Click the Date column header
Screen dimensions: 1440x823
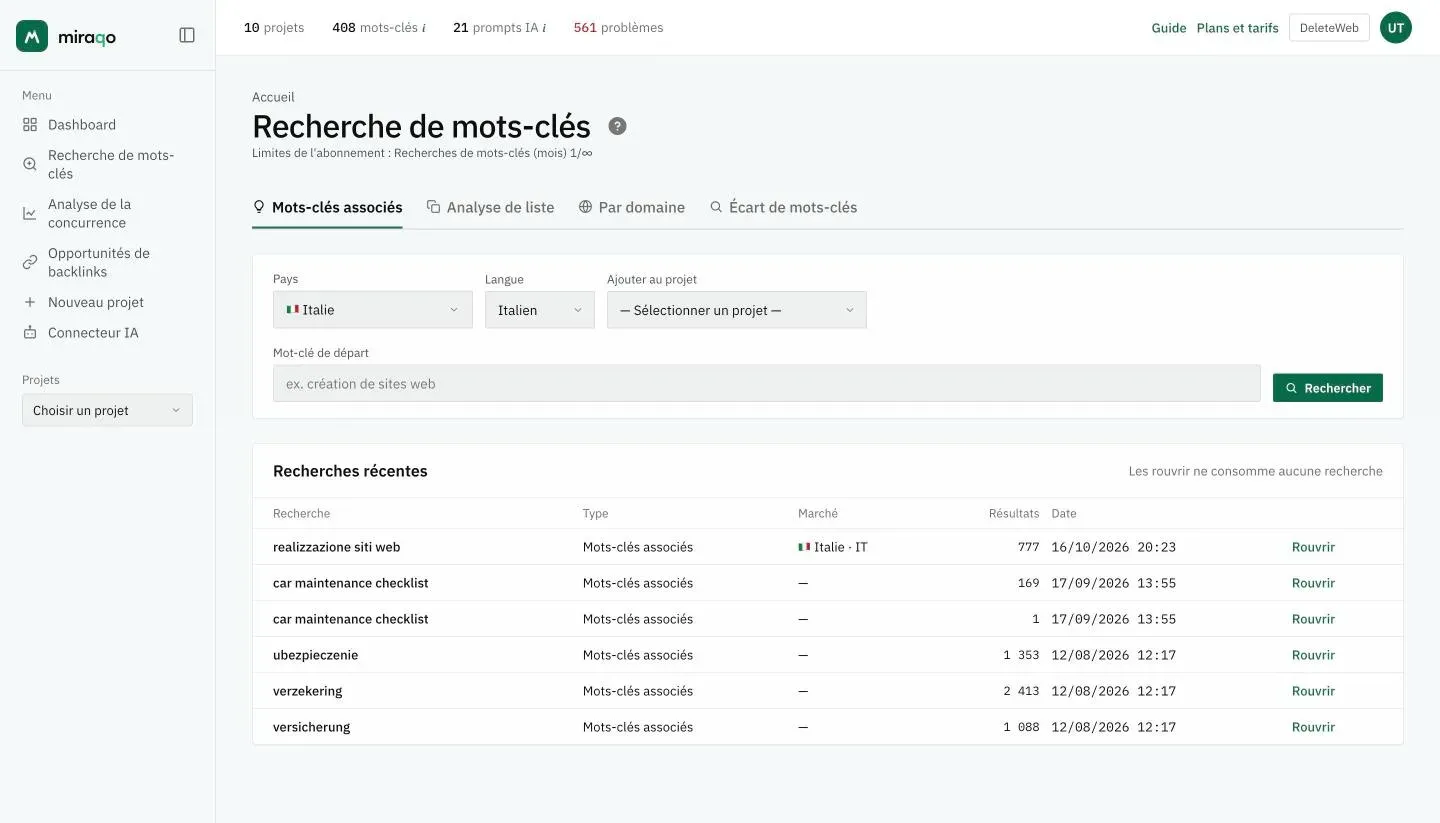pos(1064,513)
